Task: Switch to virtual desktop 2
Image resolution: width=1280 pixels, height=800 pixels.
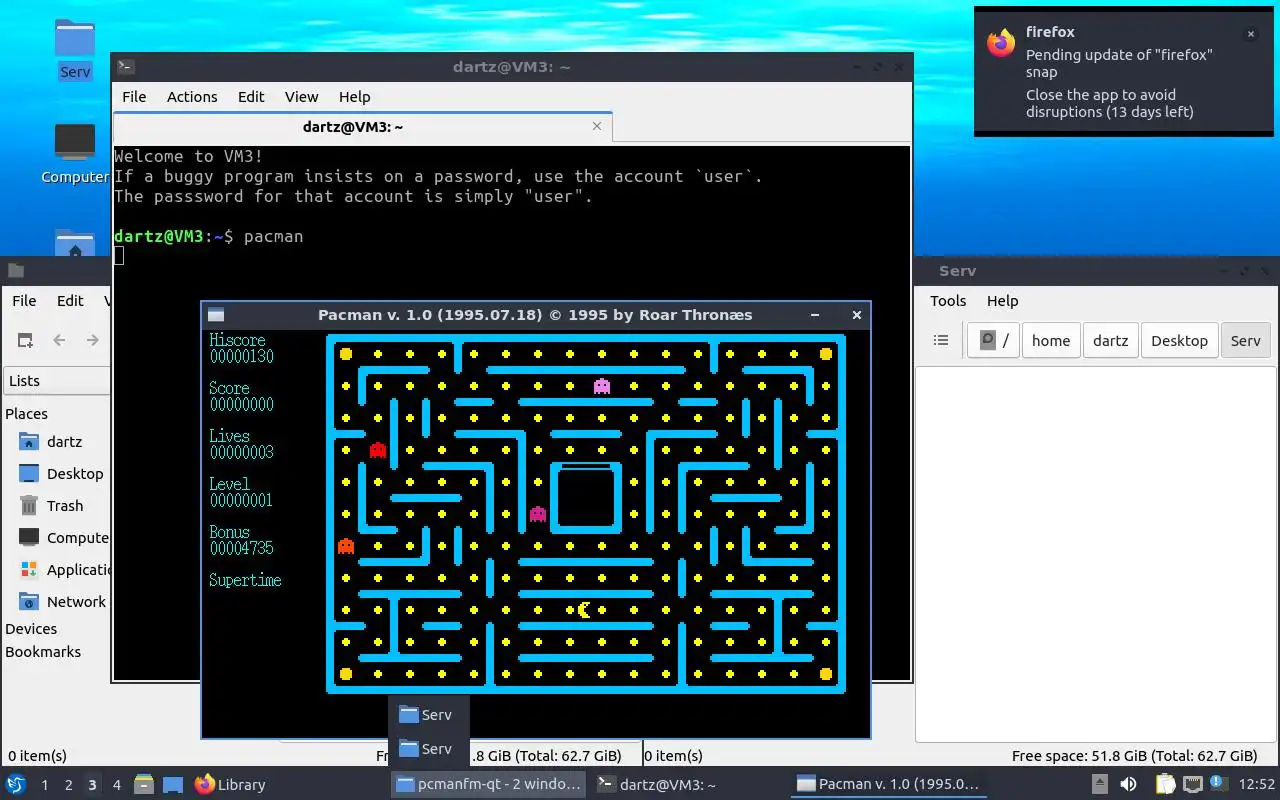Action: click(68, 785)
